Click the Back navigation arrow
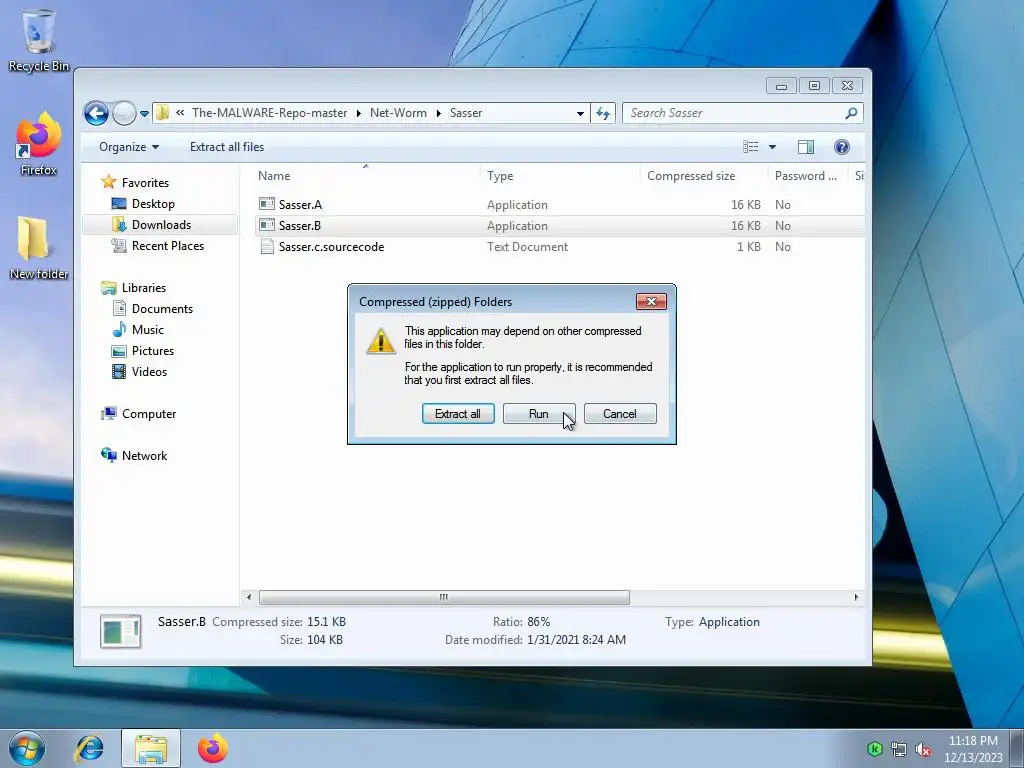Viewport: 1024px width, 768px height. tap(96, 114)
